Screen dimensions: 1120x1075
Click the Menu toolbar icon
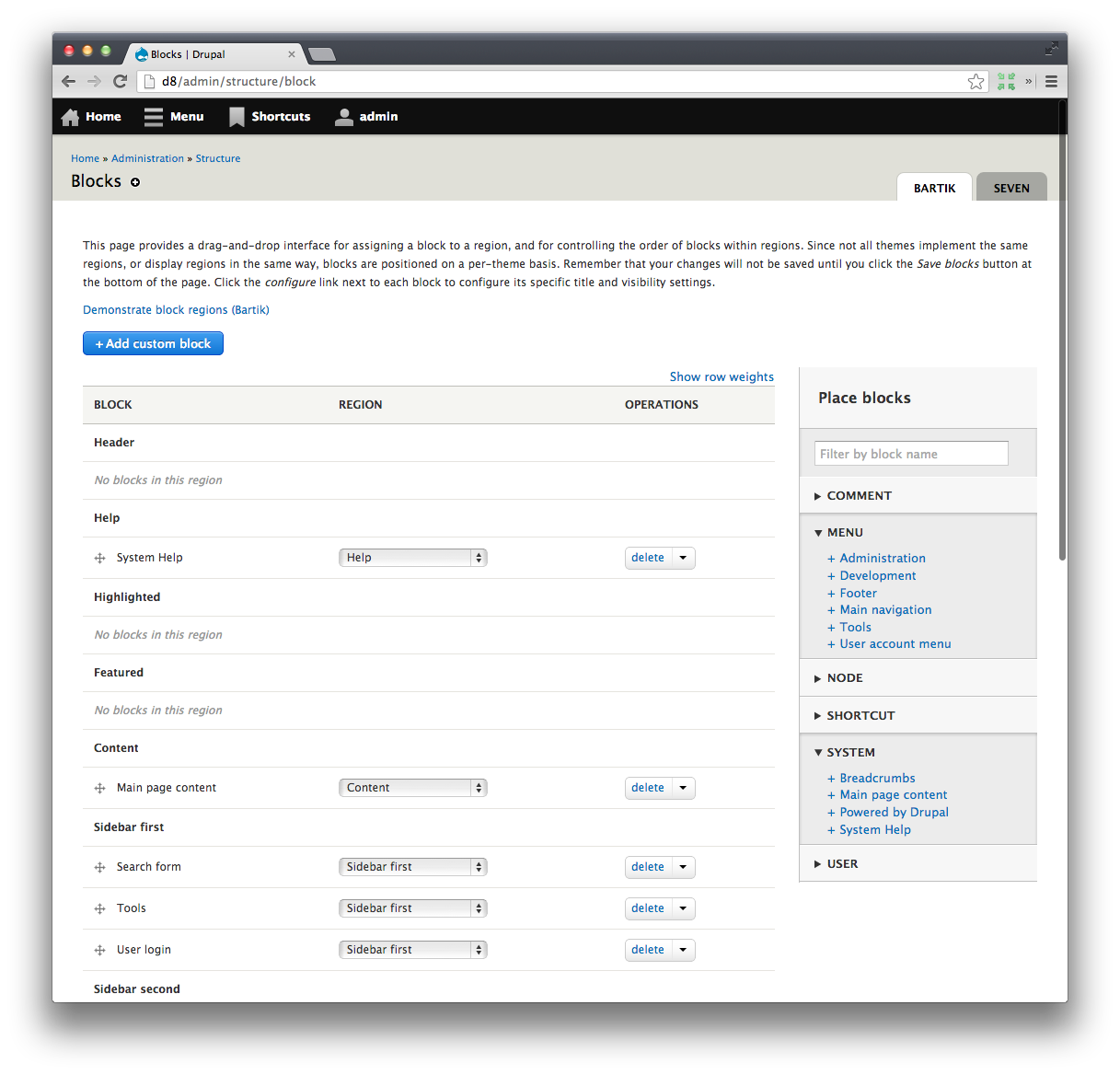154,117
